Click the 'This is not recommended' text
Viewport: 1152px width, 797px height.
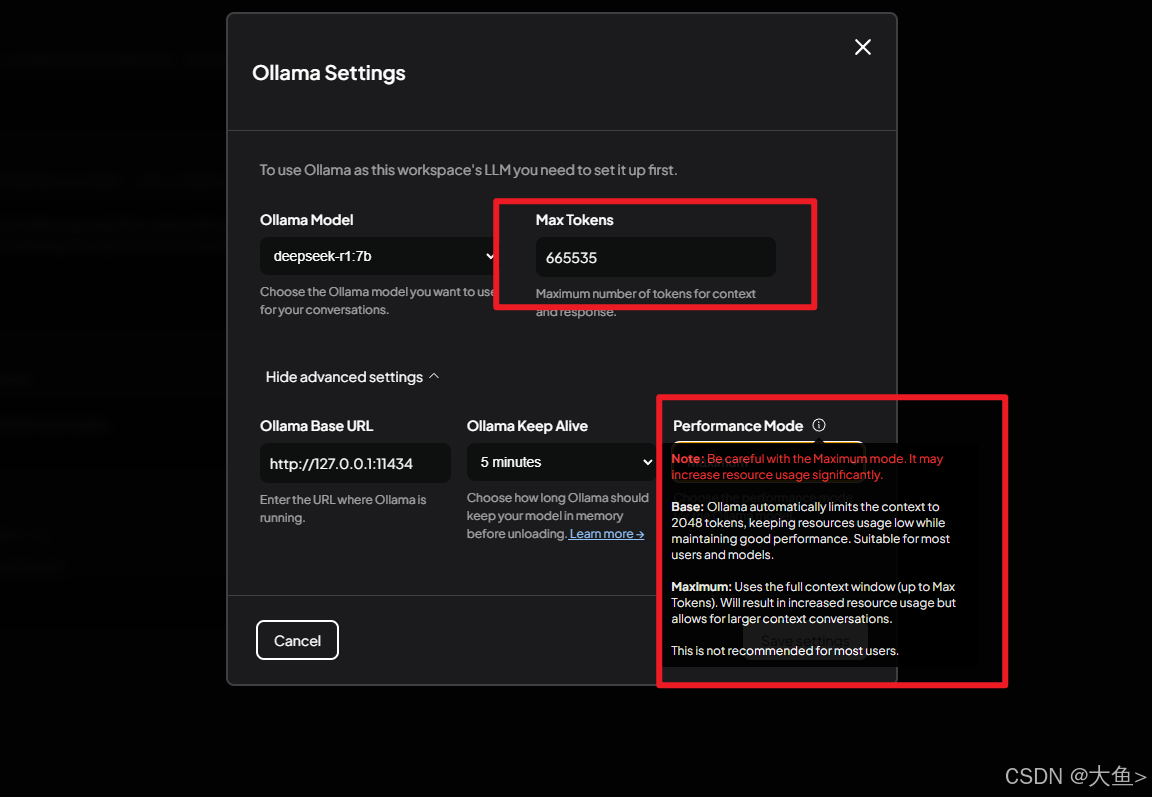click(x=785, y=651)
